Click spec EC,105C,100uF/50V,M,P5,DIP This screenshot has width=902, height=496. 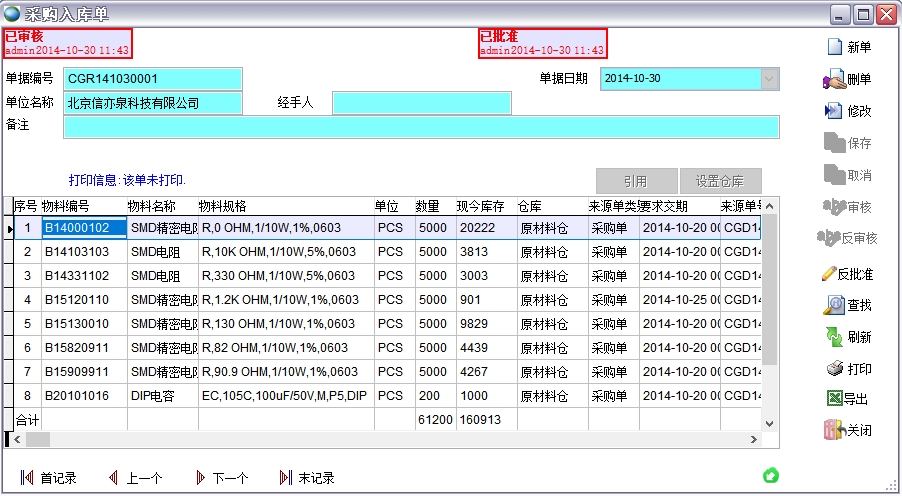(x=286, y=396)
